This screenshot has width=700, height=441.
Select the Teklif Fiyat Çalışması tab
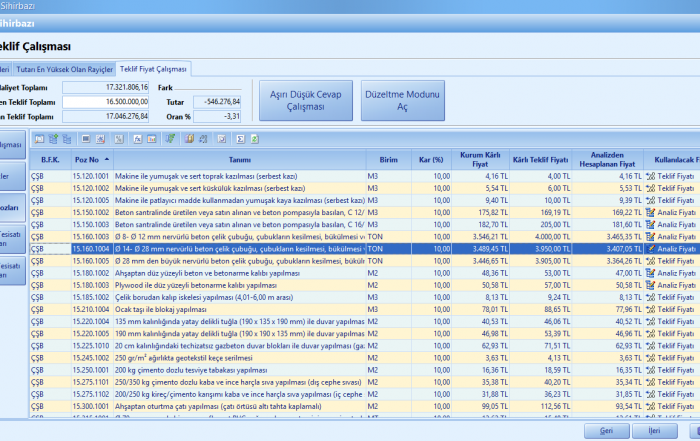(153, 69)
